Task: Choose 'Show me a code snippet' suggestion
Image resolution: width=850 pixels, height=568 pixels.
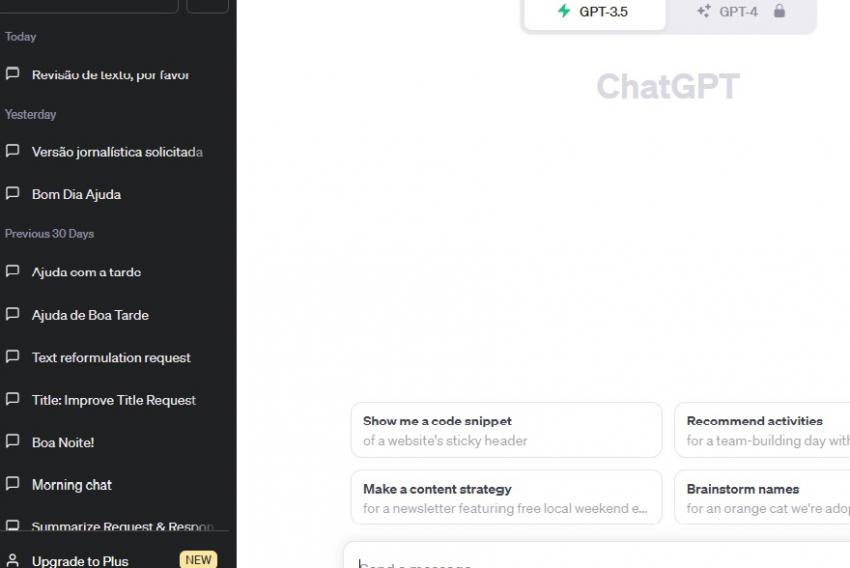Action: coord(506,430)
